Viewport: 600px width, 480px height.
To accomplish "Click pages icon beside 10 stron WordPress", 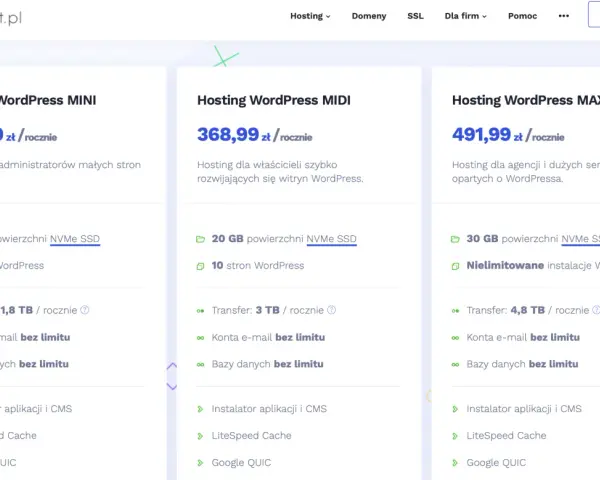I will pos(200,266).
